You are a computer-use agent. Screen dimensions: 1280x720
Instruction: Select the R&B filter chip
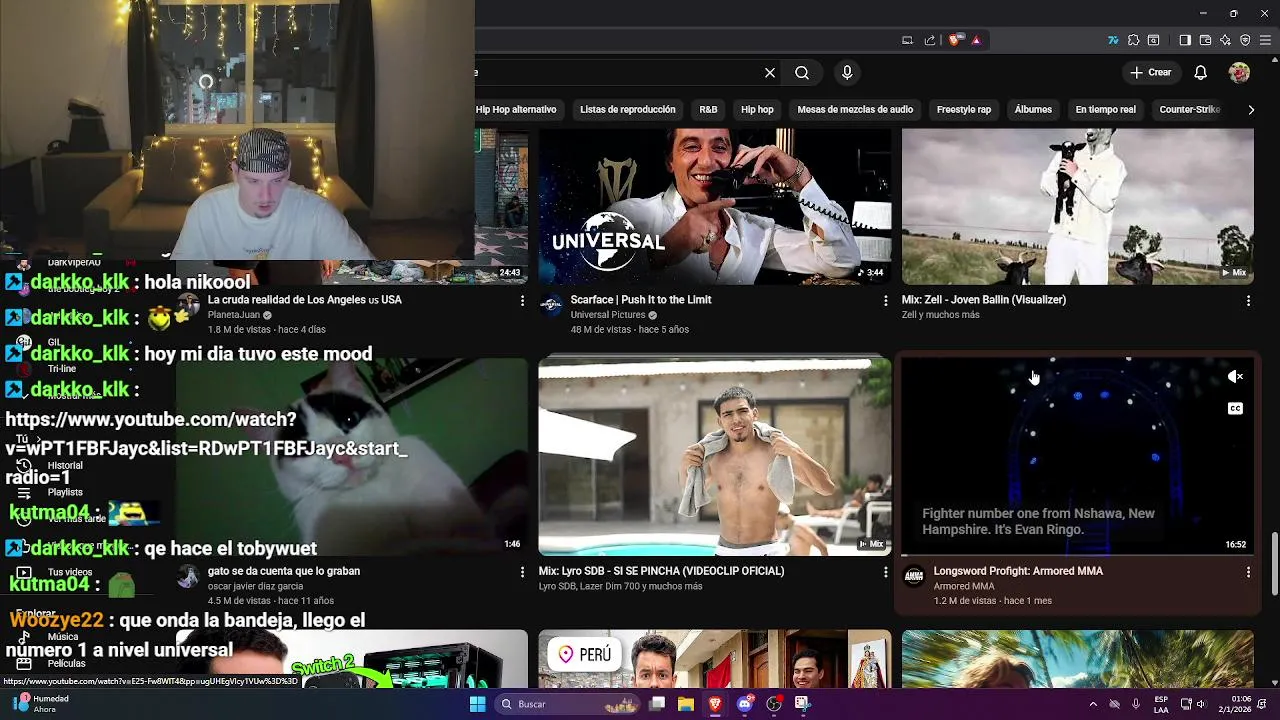(x=708, y=110)
